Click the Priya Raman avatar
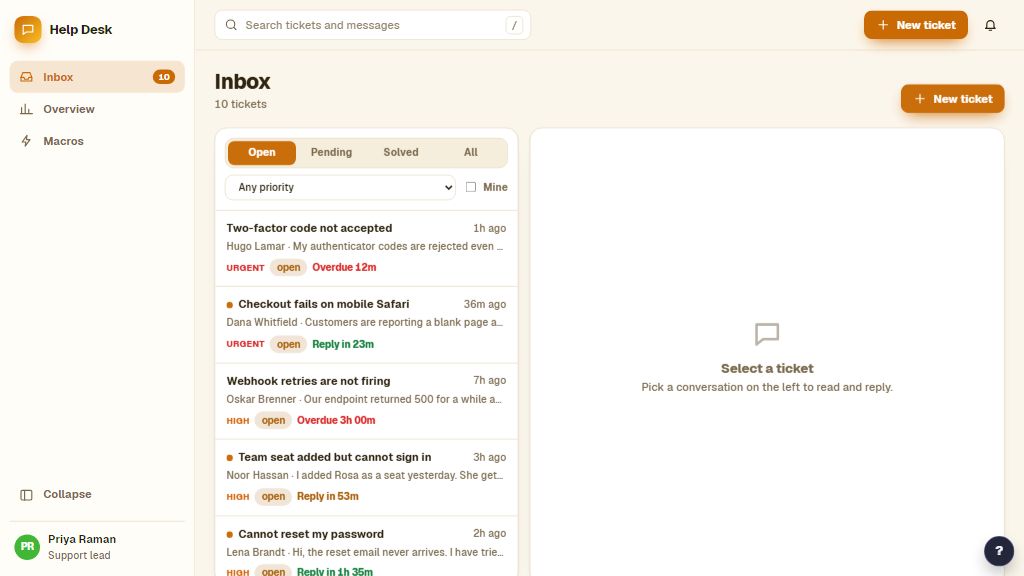Viewport: 1024px width, 576px height. (x=27, y=547)
